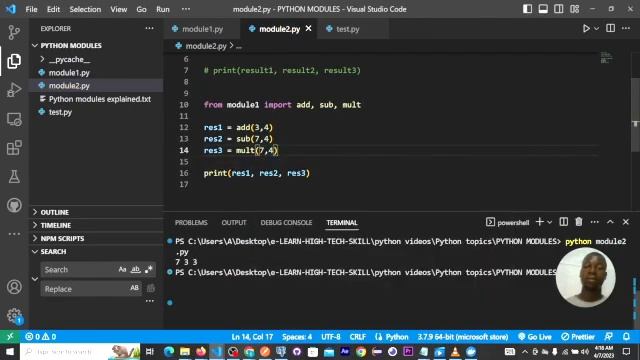This screenshot has width=640, height=360.
Task: Maximize the terminal panel size
Action: pos(610,222)
